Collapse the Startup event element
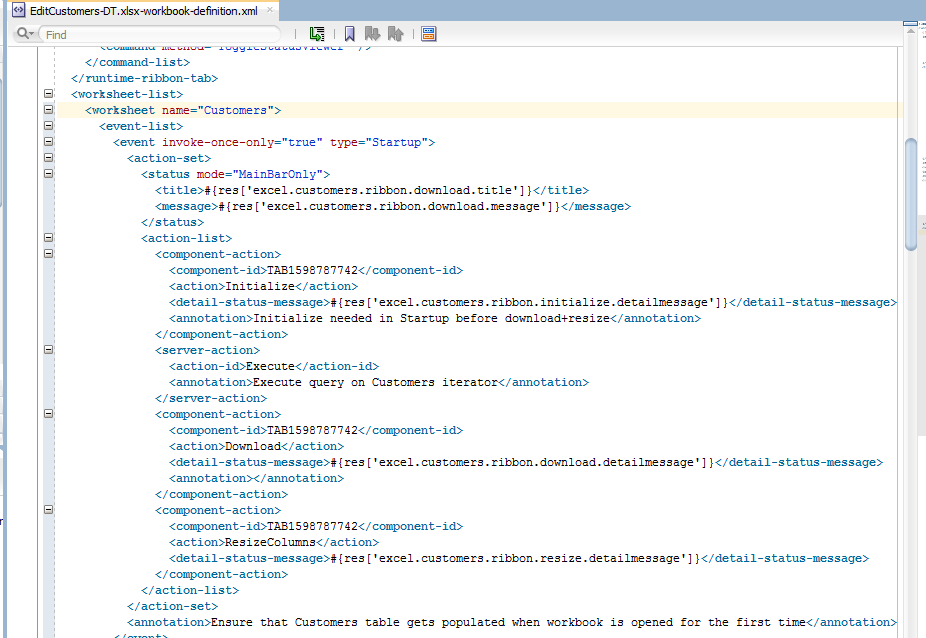Screen dimensions: 926x638 point(48,141)
